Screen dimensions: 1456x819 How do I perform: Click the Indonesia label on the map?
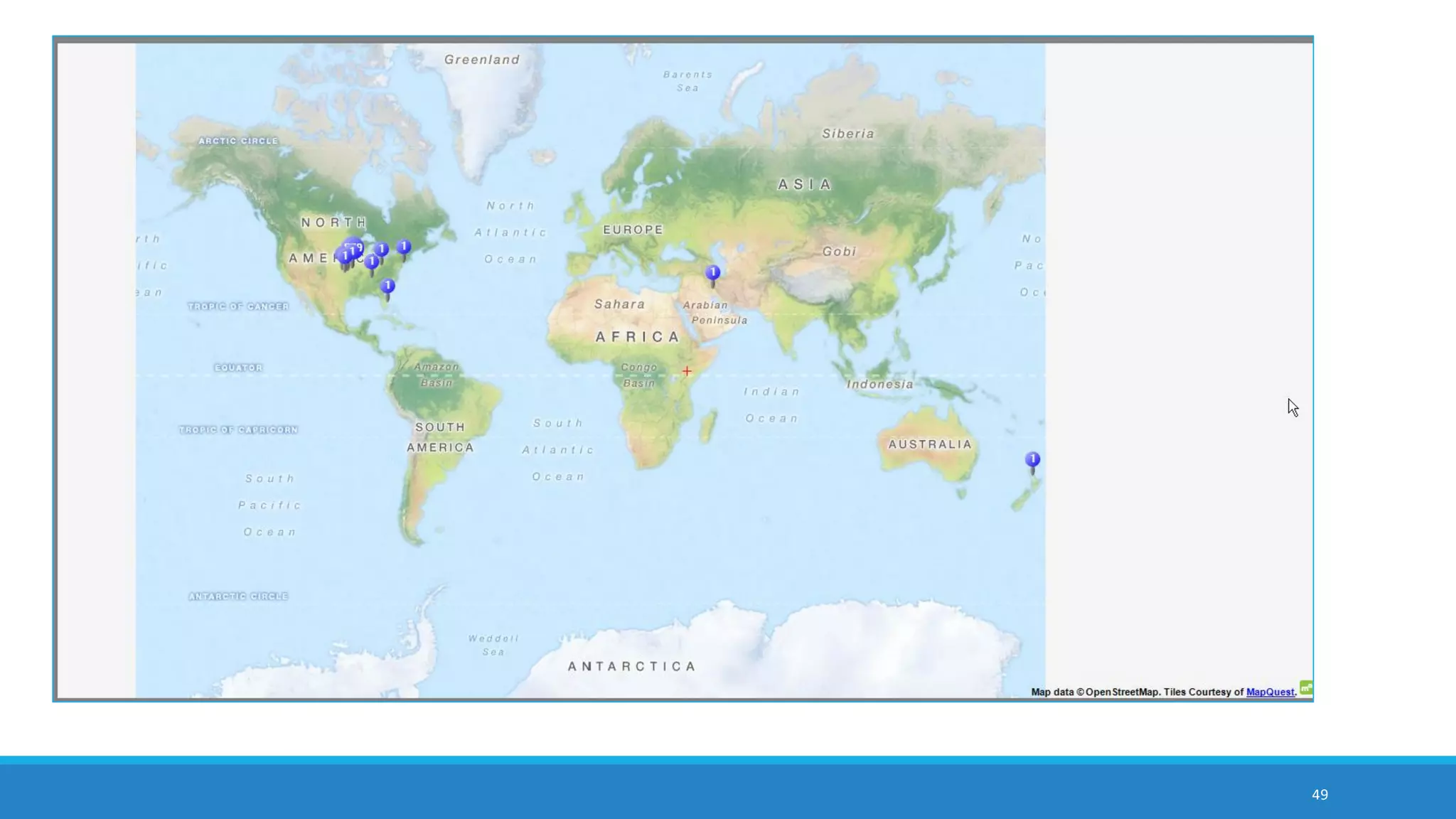click(x=879, y=385)
